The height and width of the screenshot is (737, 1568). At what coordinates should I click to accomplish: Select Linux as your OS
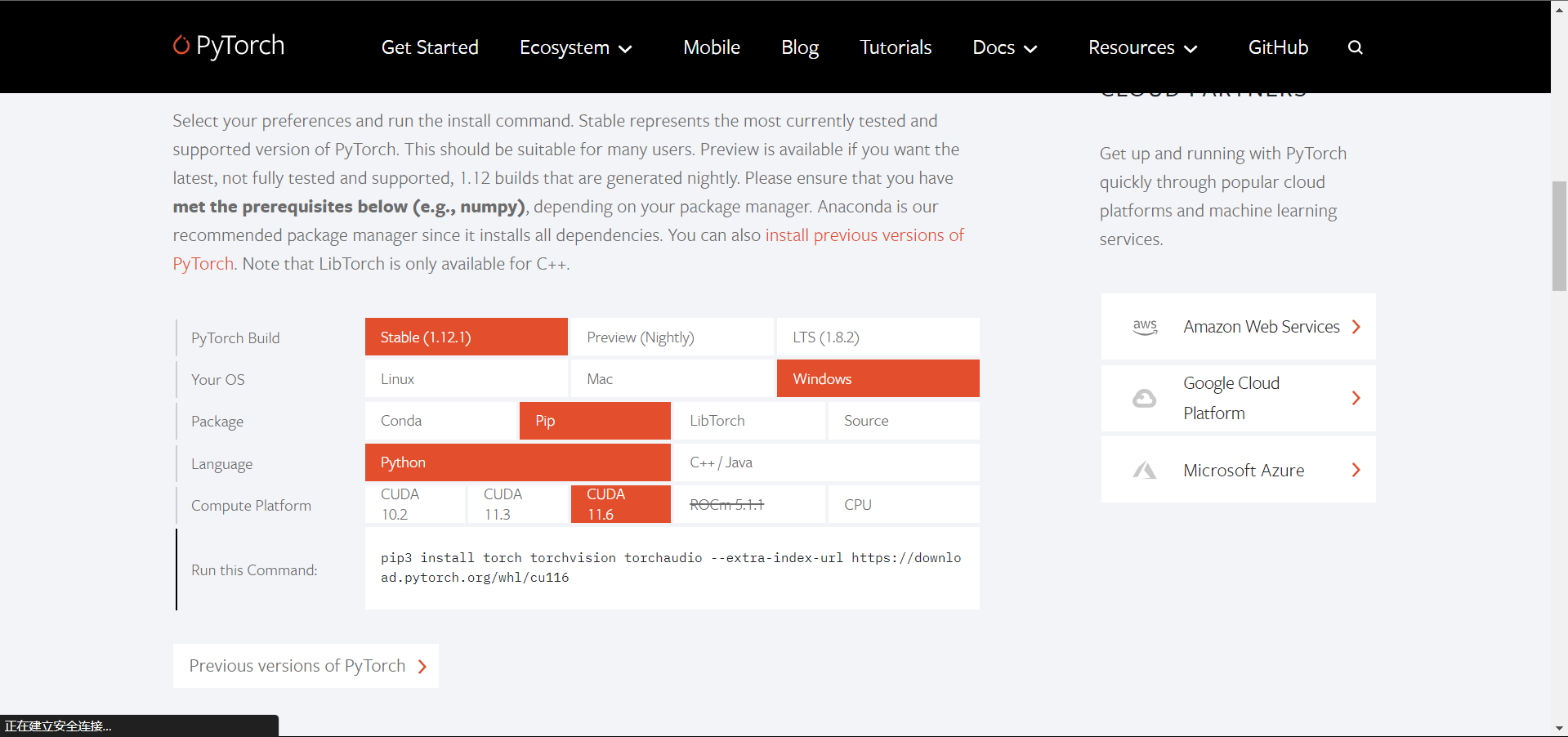(466, 379)
